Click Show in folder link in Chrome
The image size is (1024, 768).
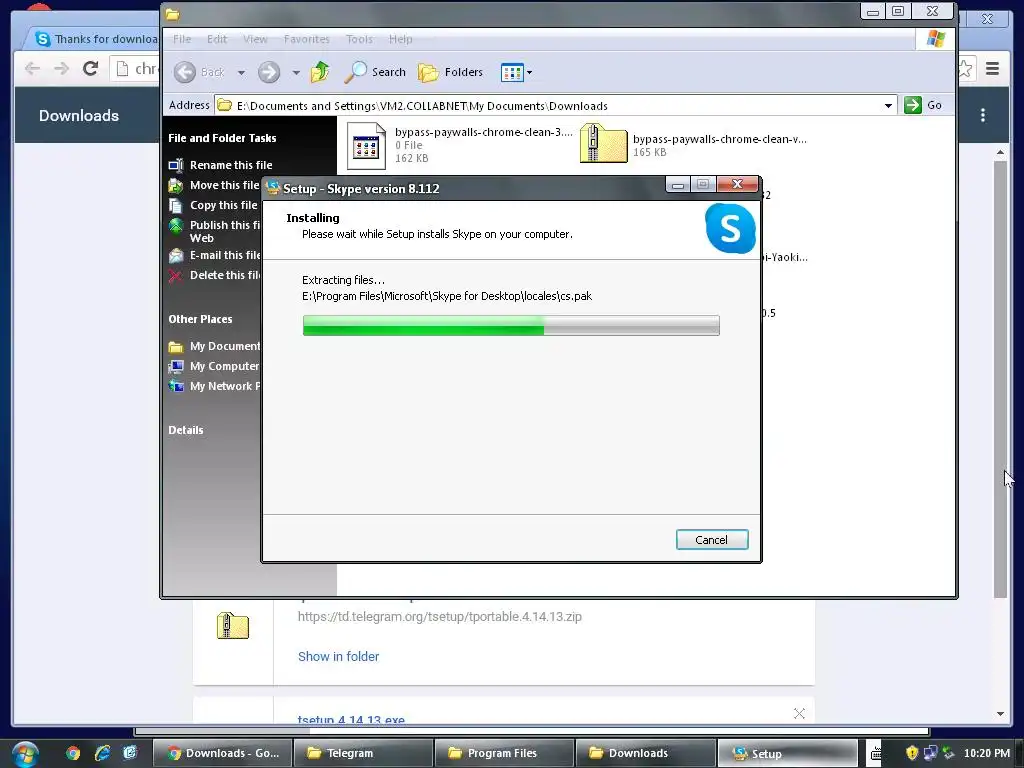[x=338, y=656]
